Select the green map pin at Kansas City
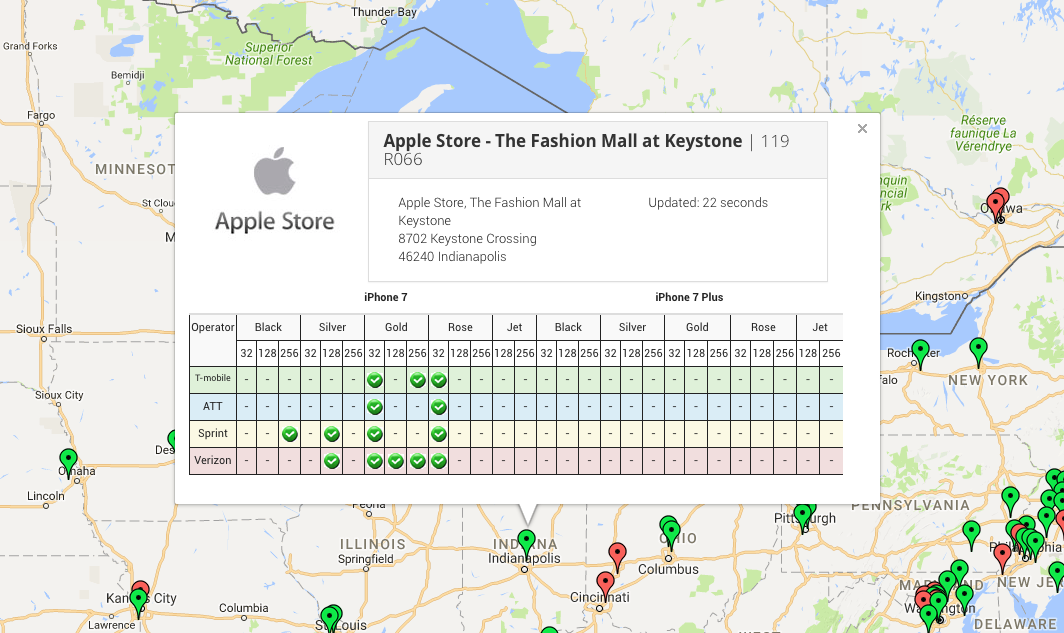Screen dimensions: 1064x633 point(138,602)
